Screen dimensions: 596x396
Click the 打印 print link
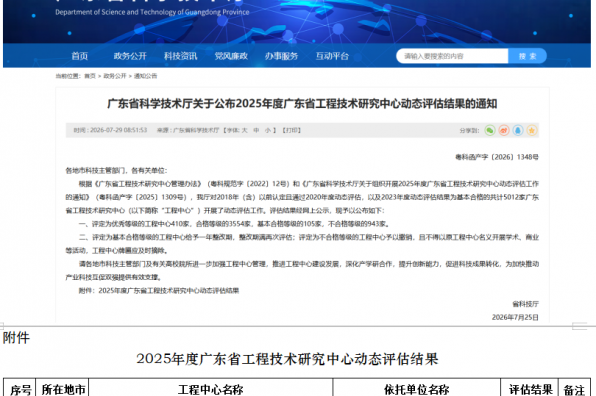point(292,130)
